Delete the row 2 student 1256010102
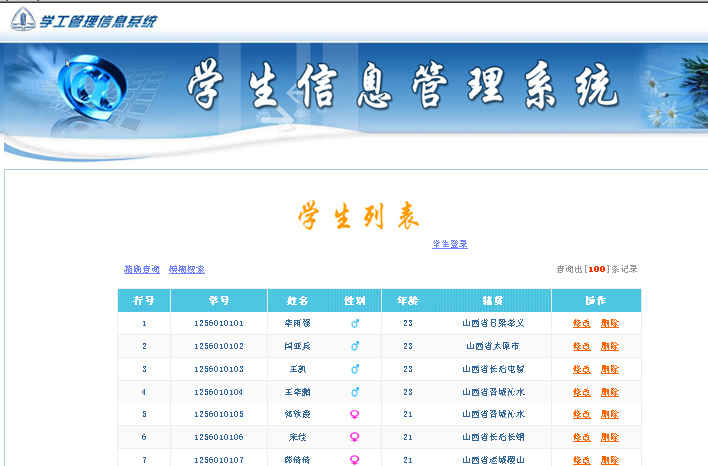The height and width of the screenshot is (466, 708). (610, 346)
